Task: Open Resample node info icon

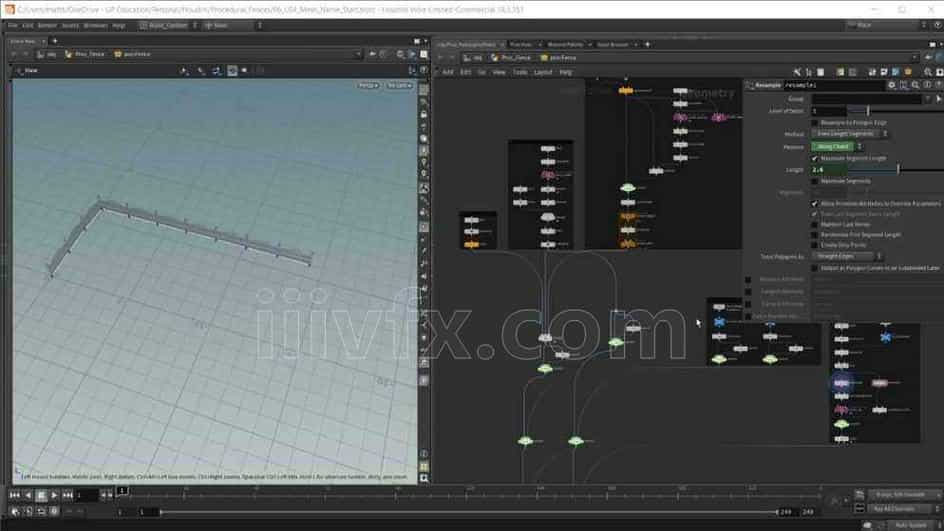Action: coord(928,85)
